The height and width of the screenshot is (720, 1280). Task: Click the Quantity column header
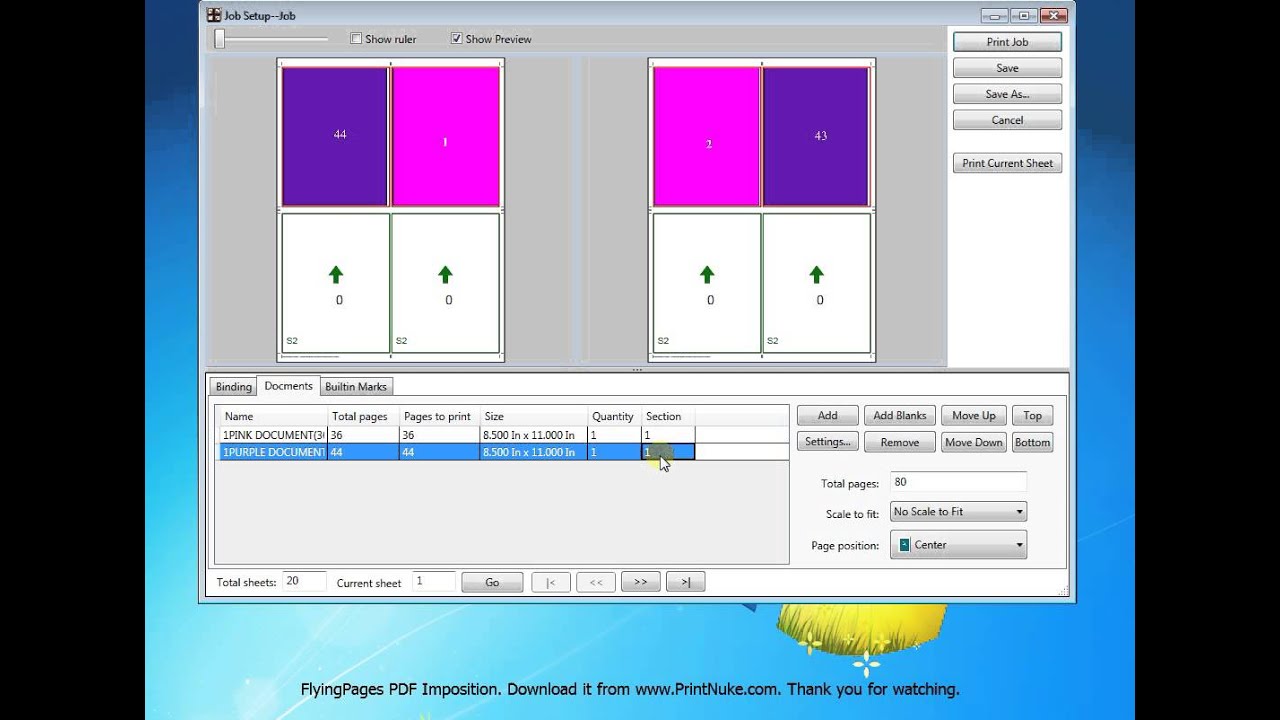pyautogui.click(x=613, y=416)
